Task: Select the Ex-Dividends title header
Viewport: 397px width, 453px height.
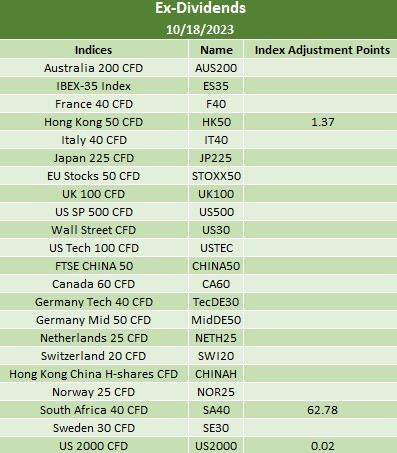Action: pos(200,8)
